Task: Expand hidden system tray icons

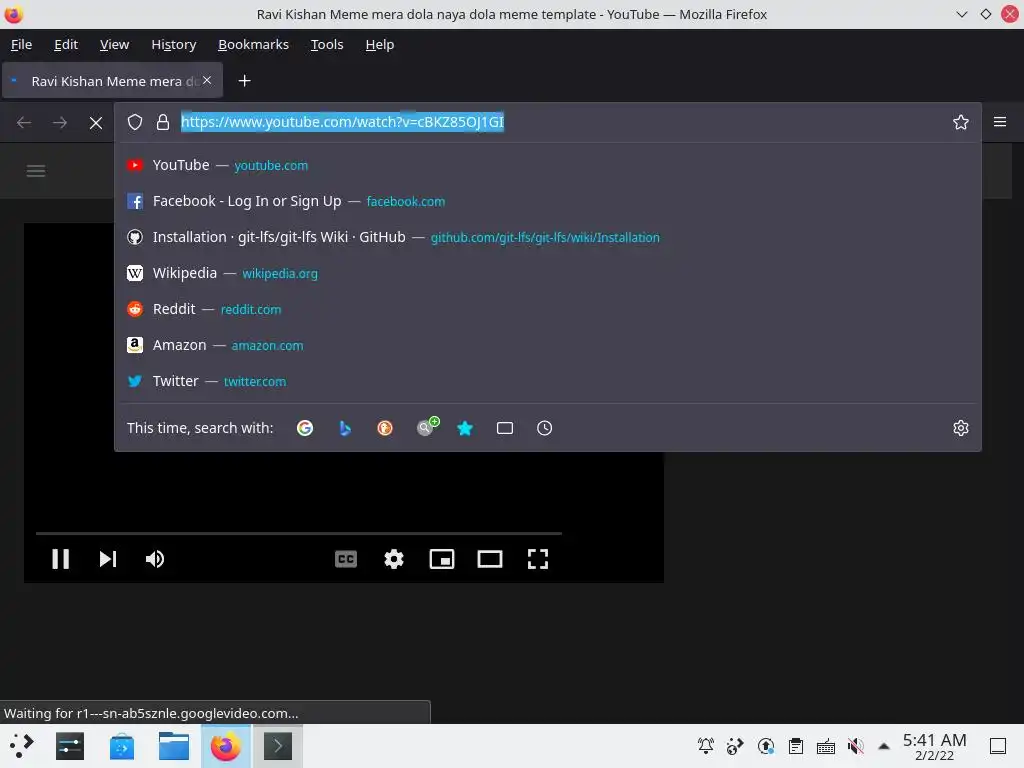Action: [884, 746]
